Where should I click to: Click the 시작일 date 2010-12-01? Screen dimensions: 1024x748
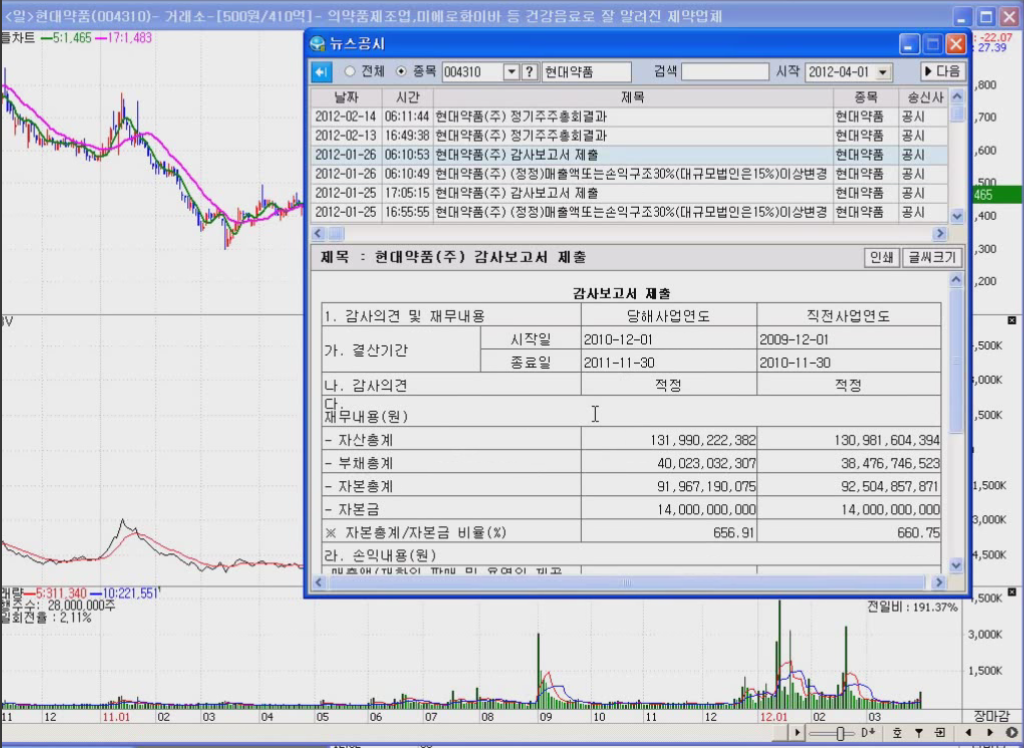(x=618, y=340)
